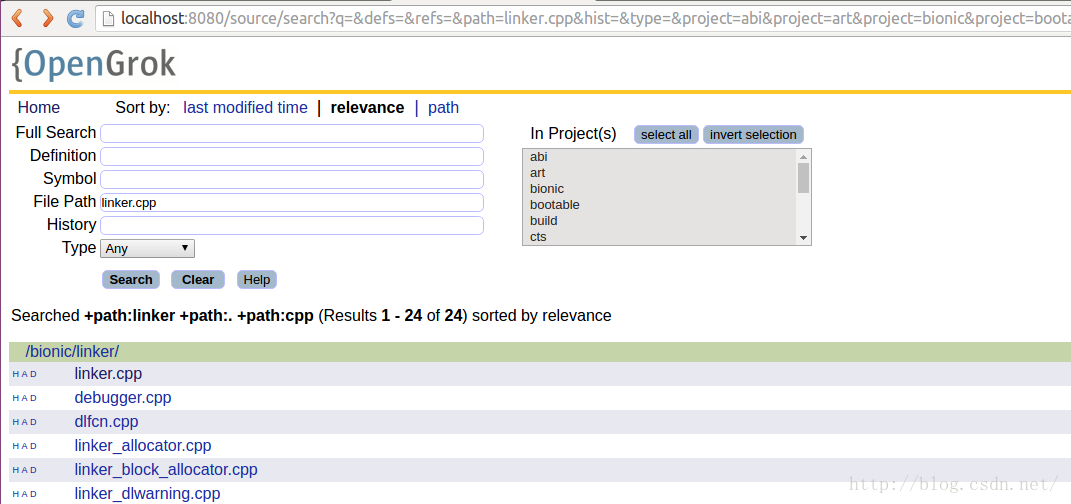1071x504 pixels.
Task: Open the linker.cpp result file
Action: click(108, 374)
